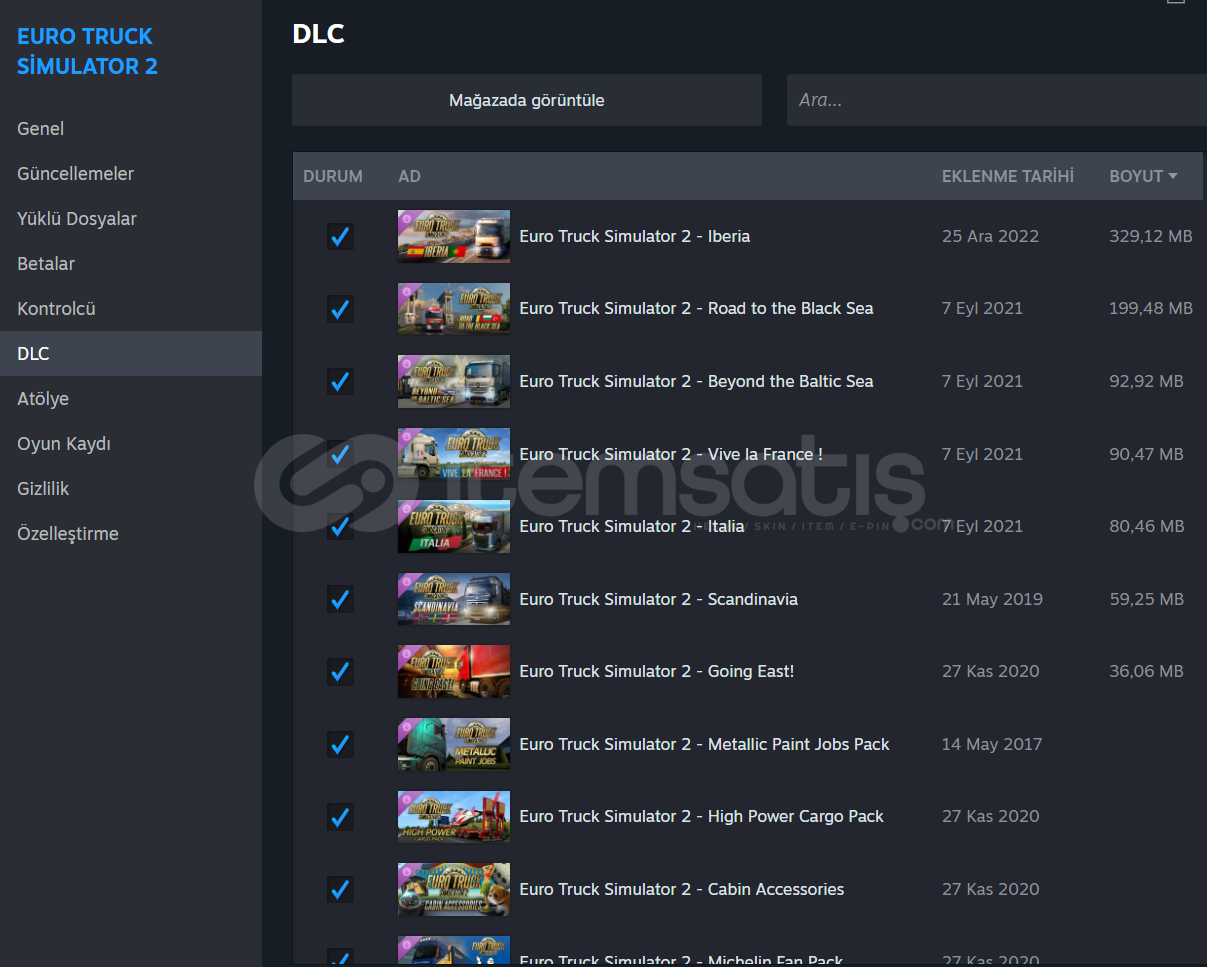Sort by the DURUM column header

point(333,176)
